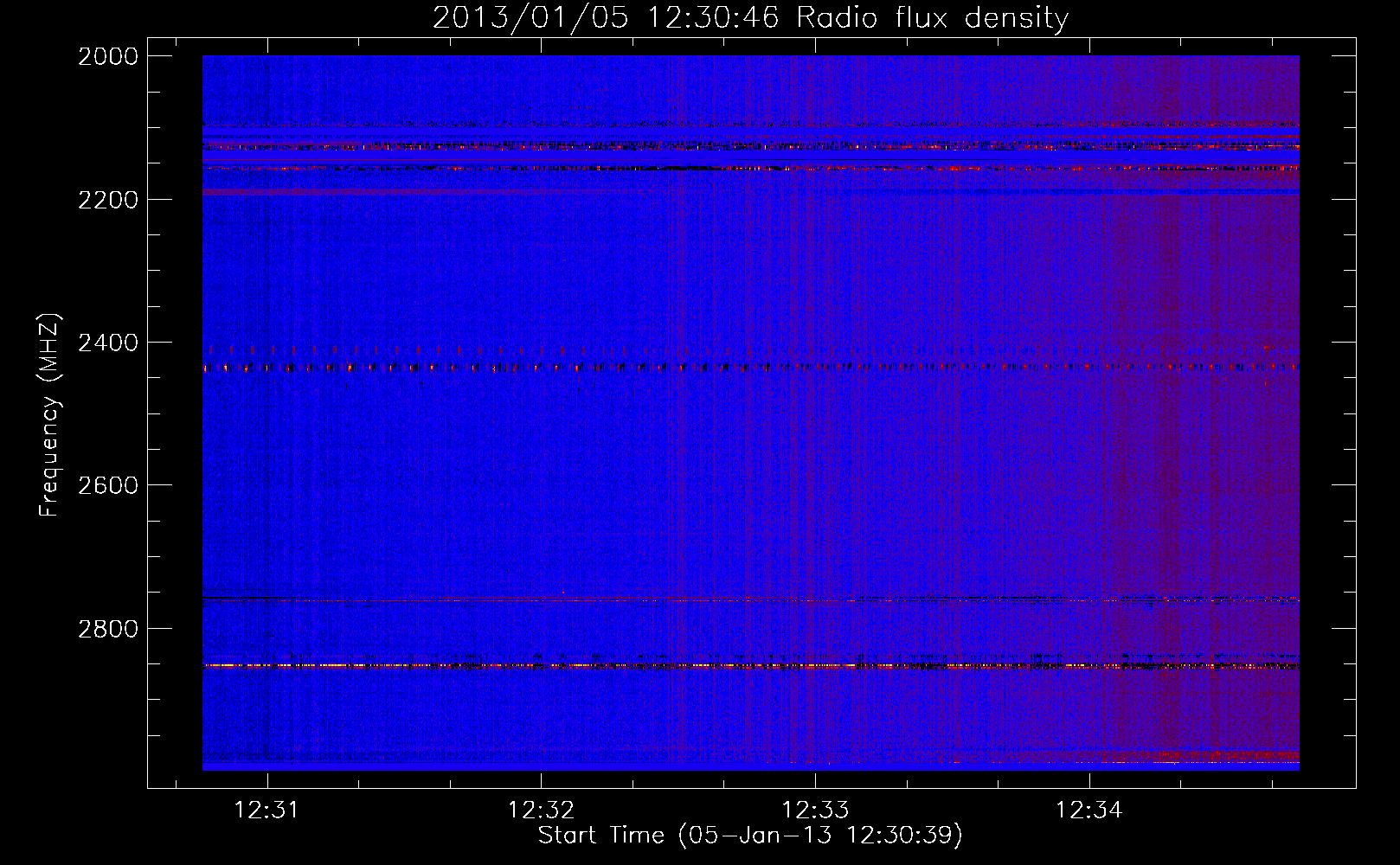Viewport: 1400px width, 865px height.
Task: Click the 2400 frequency axis label
Action: [108, 343]
